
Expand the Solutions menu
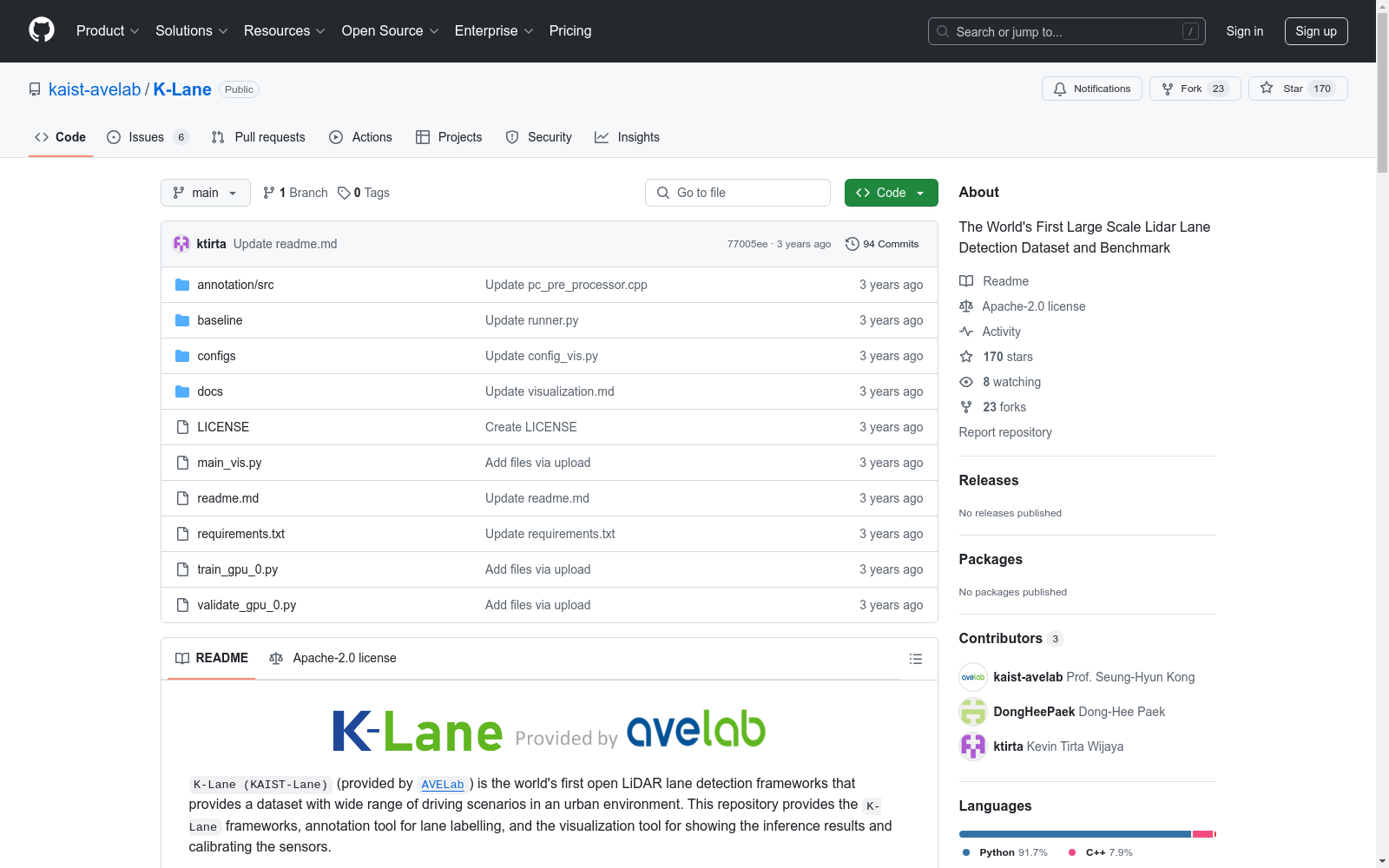tap(192, 30)
